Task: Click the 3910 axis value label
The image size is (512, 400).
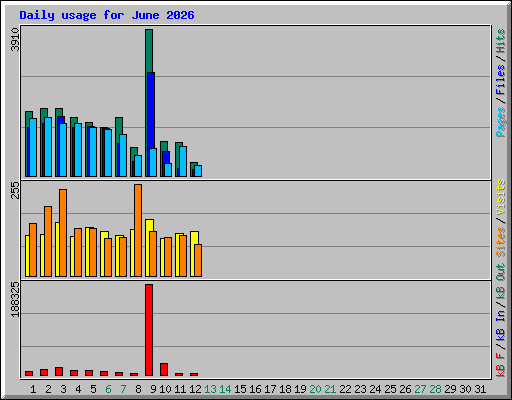Action: [15, 39]
